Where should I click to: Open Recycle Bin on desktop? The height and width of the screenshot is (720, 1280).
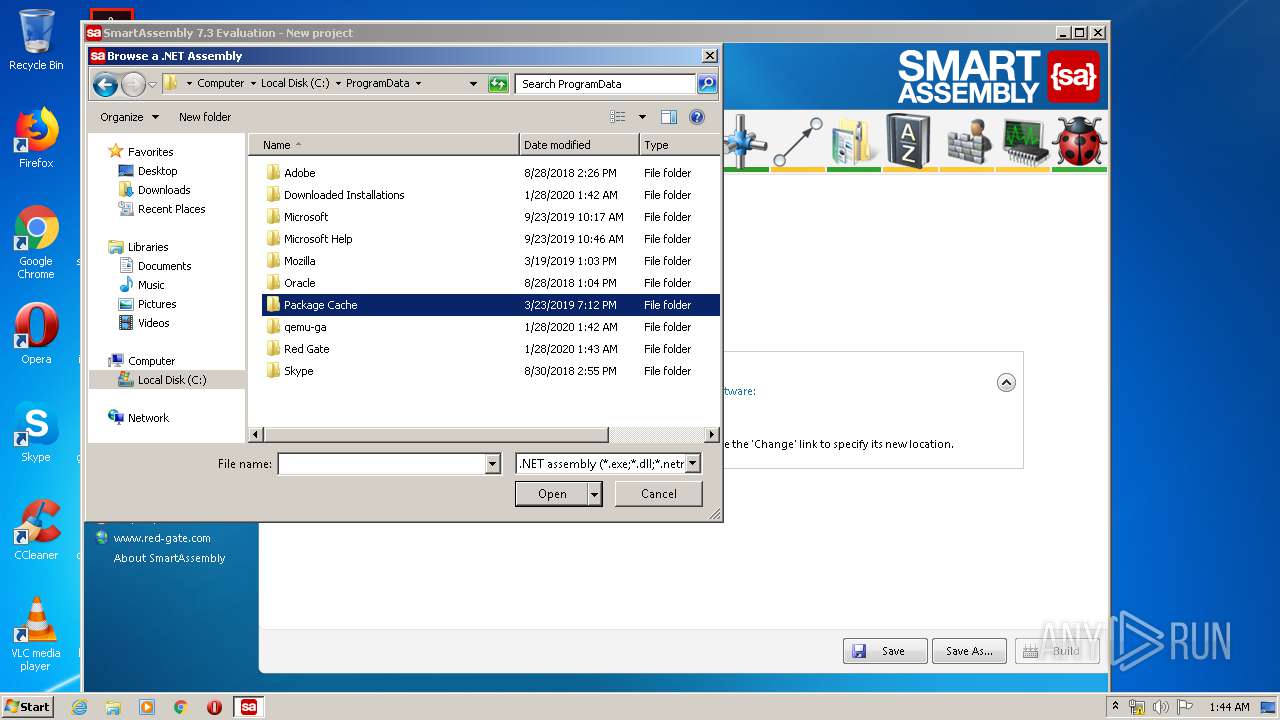click(x=36, y=40)
